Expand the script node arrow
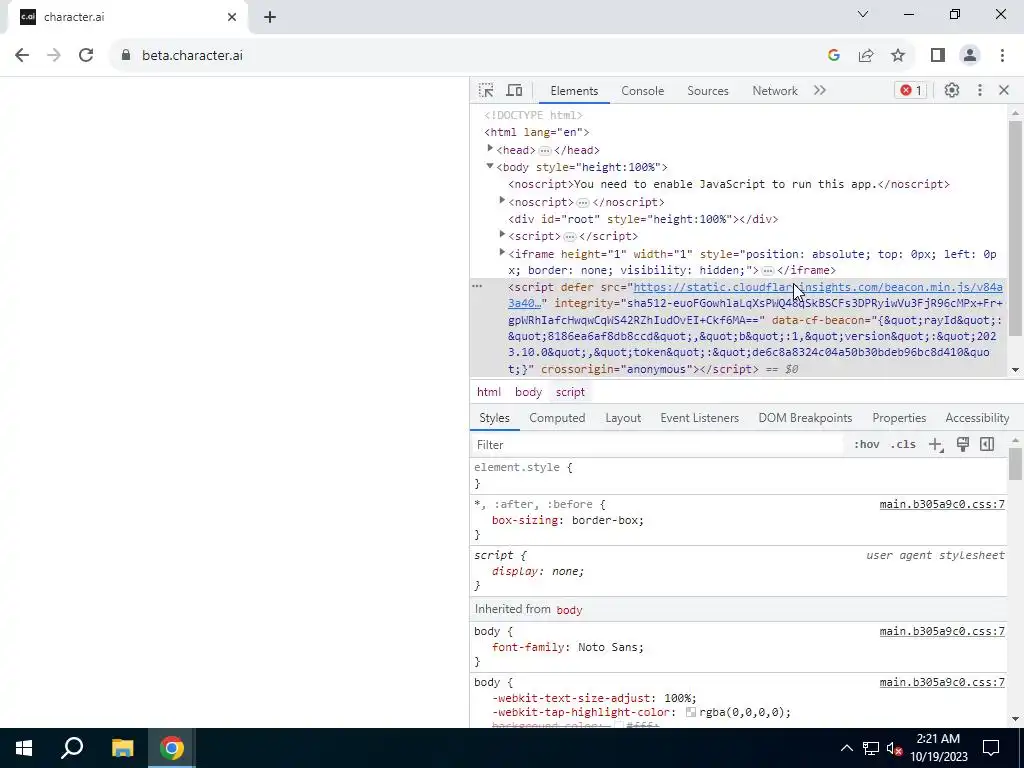This screenshot has height=768, width=1024. (x=502, y=234)
